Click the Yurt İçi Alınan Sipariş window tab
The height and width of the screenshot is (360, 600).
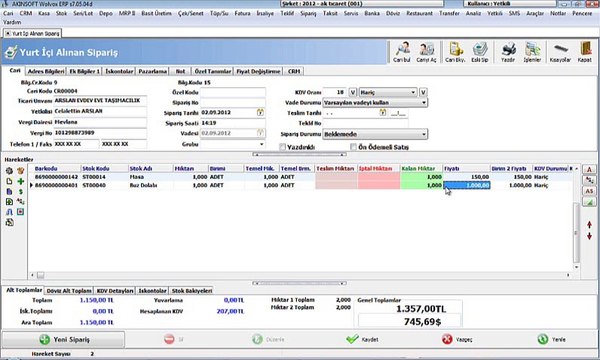33,33
